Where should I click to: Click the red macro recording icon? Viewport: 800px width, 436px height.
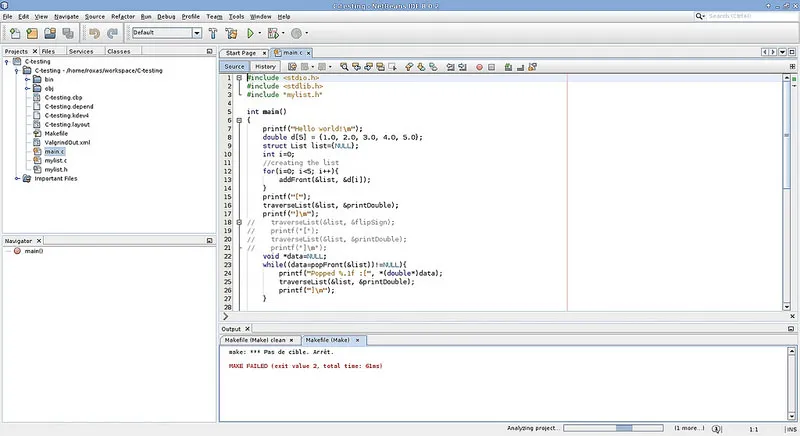(x=479, y=67)
